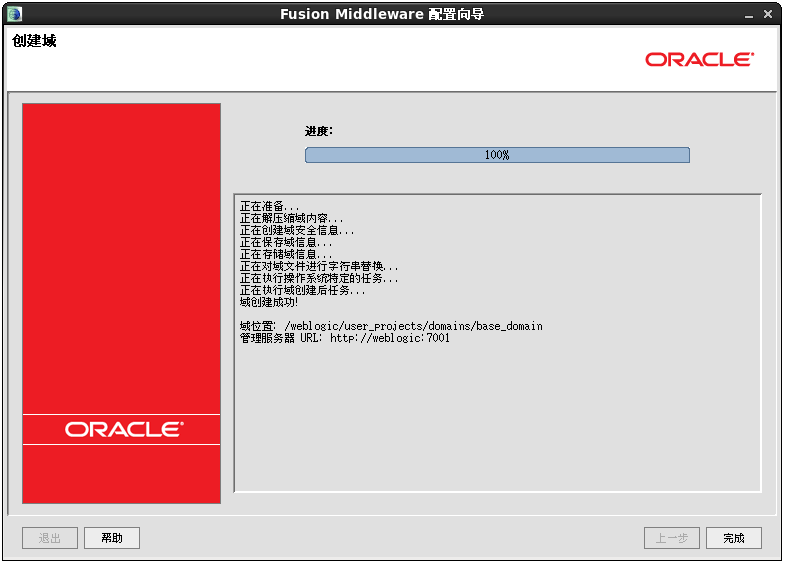Select the 正在准备... log line

(269, 206)
